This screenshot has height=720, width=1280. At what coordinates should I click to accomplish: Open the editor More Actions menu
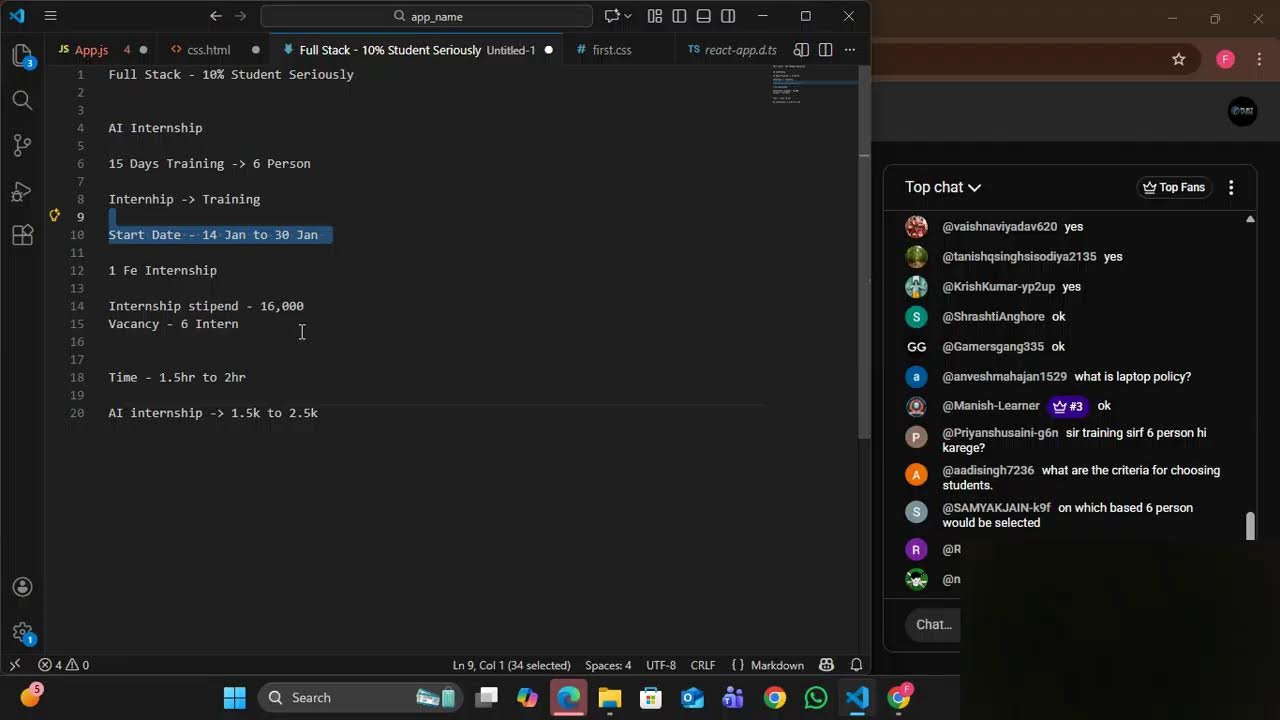tap(850, 50)
